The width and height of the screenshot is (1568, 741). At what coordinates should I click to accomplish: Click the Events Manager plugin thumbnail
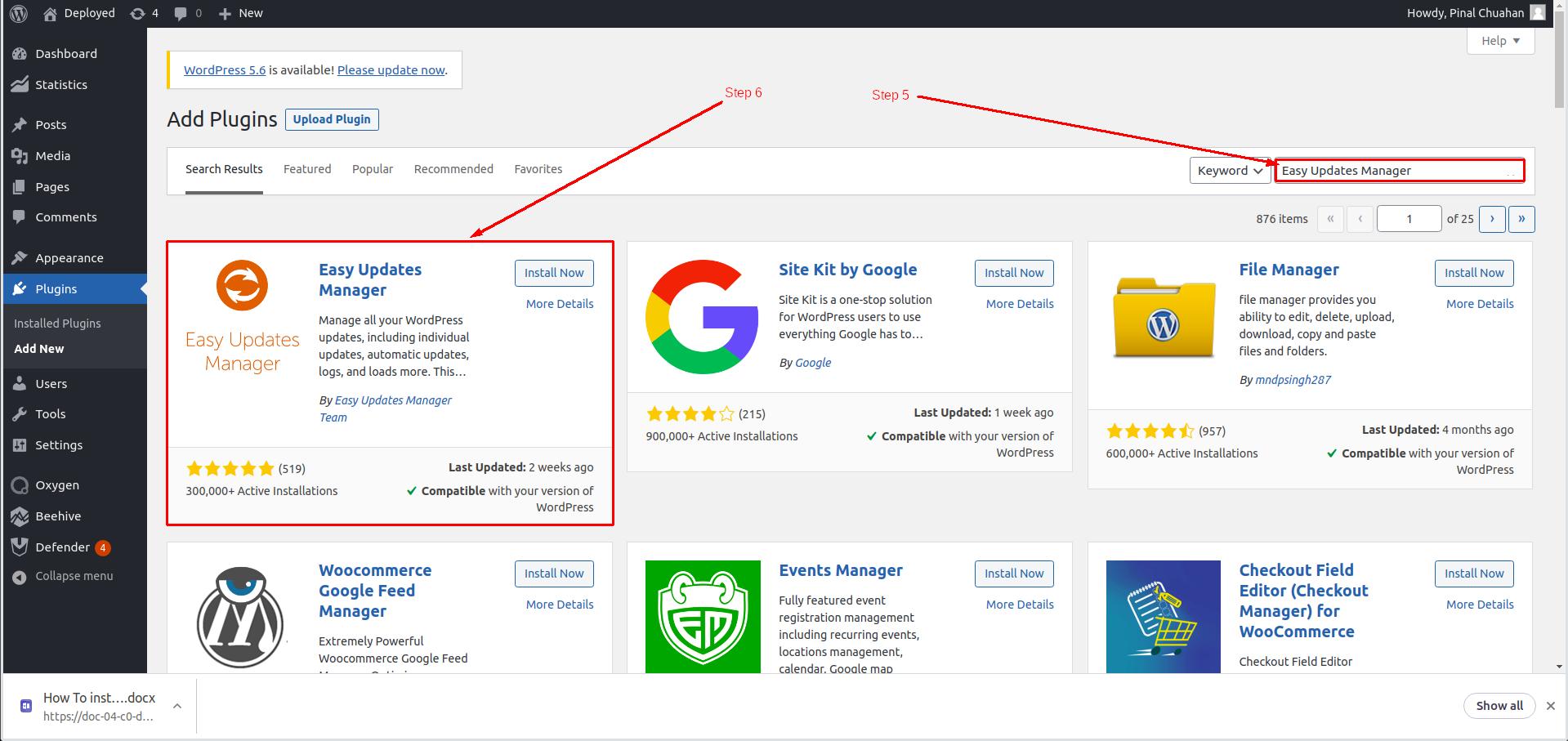click(703, 617)
